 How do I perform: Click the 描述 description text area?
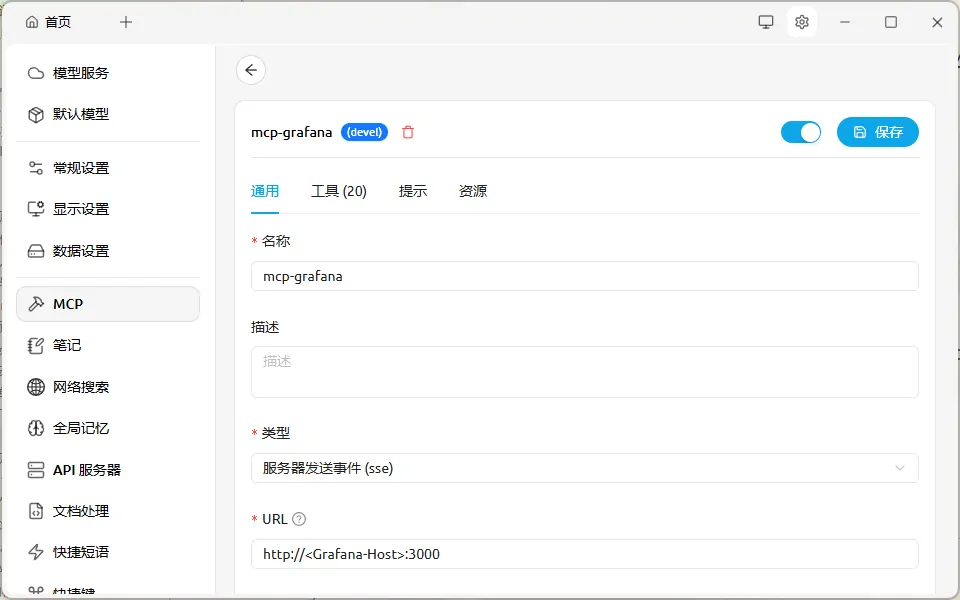pos(584,372)
